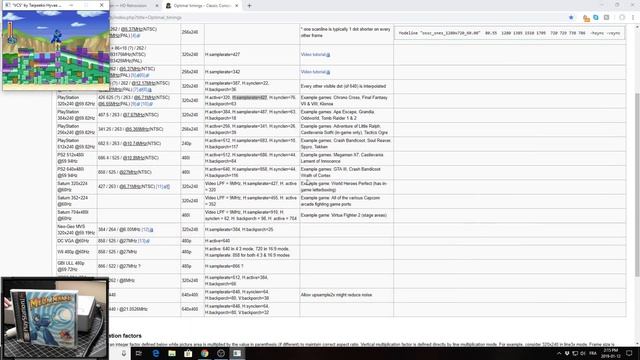640x360 pixels.
Task: Click the 'GBI ULL 480p' cell
Action: click(x=76, y=266)
